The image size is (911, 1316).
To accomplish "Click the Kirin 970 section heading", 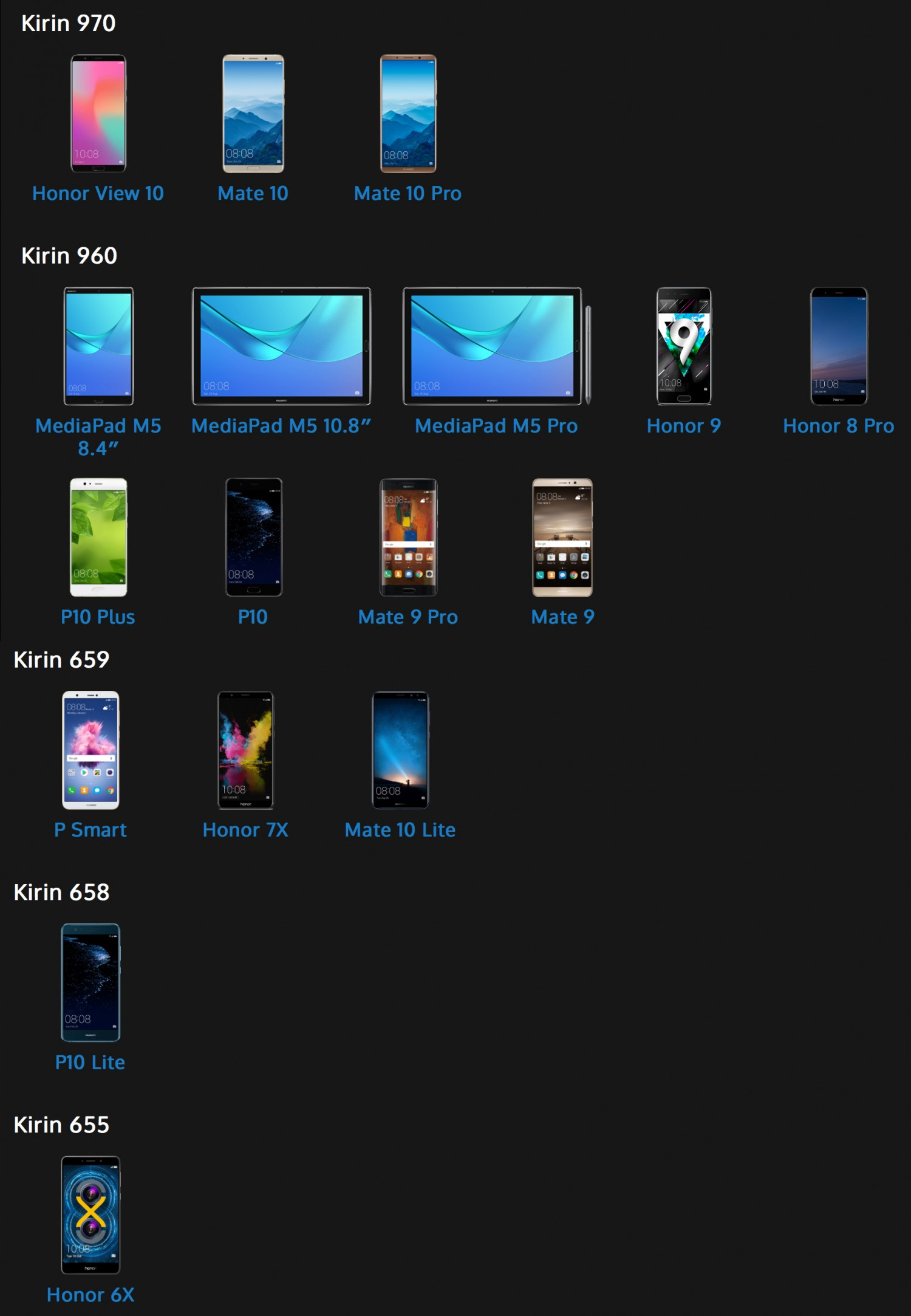I will pyautogui.click(x=69, y=23).
